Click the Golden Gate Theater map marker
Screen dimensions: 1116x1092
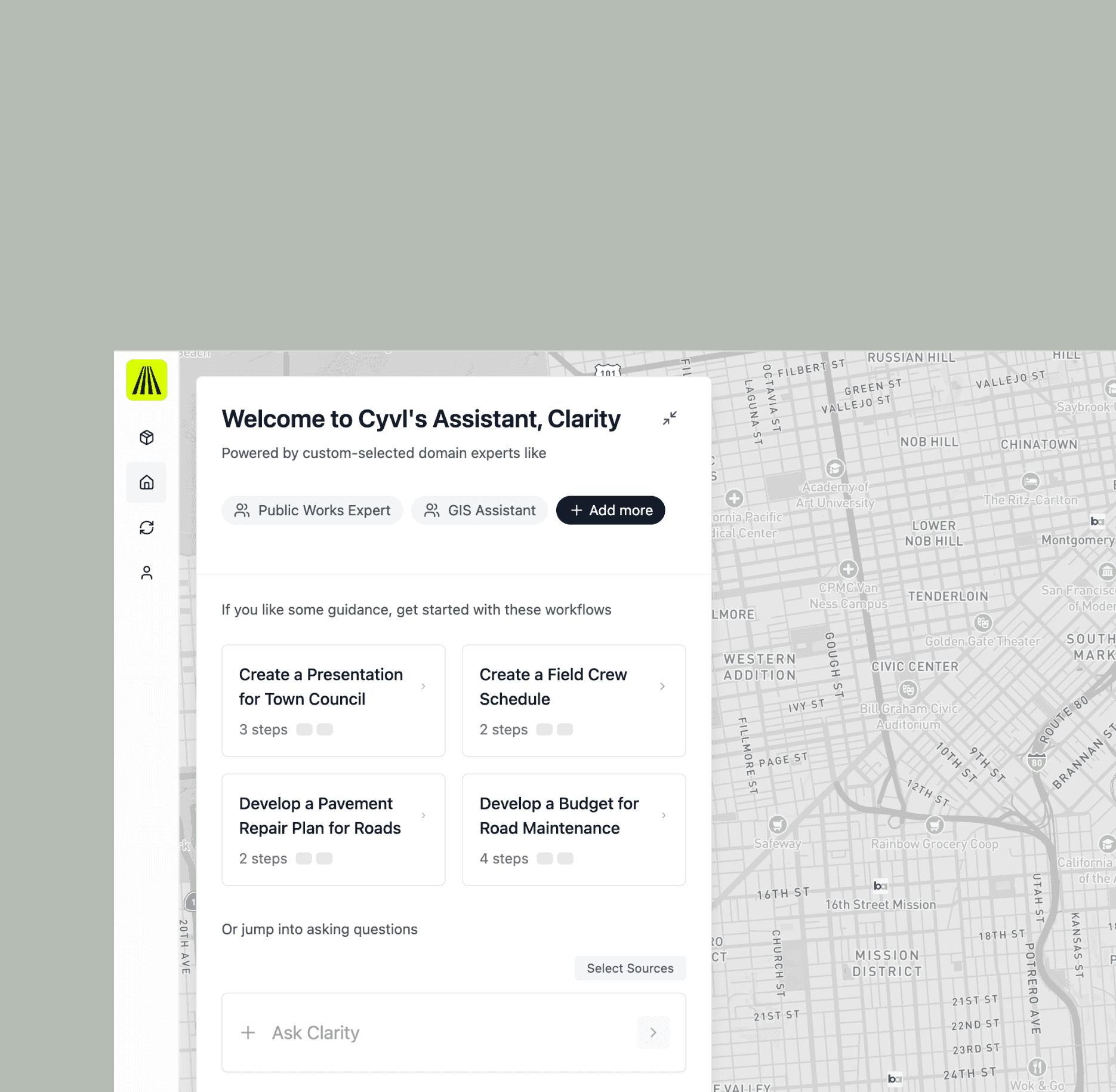[x=983, y=623]
